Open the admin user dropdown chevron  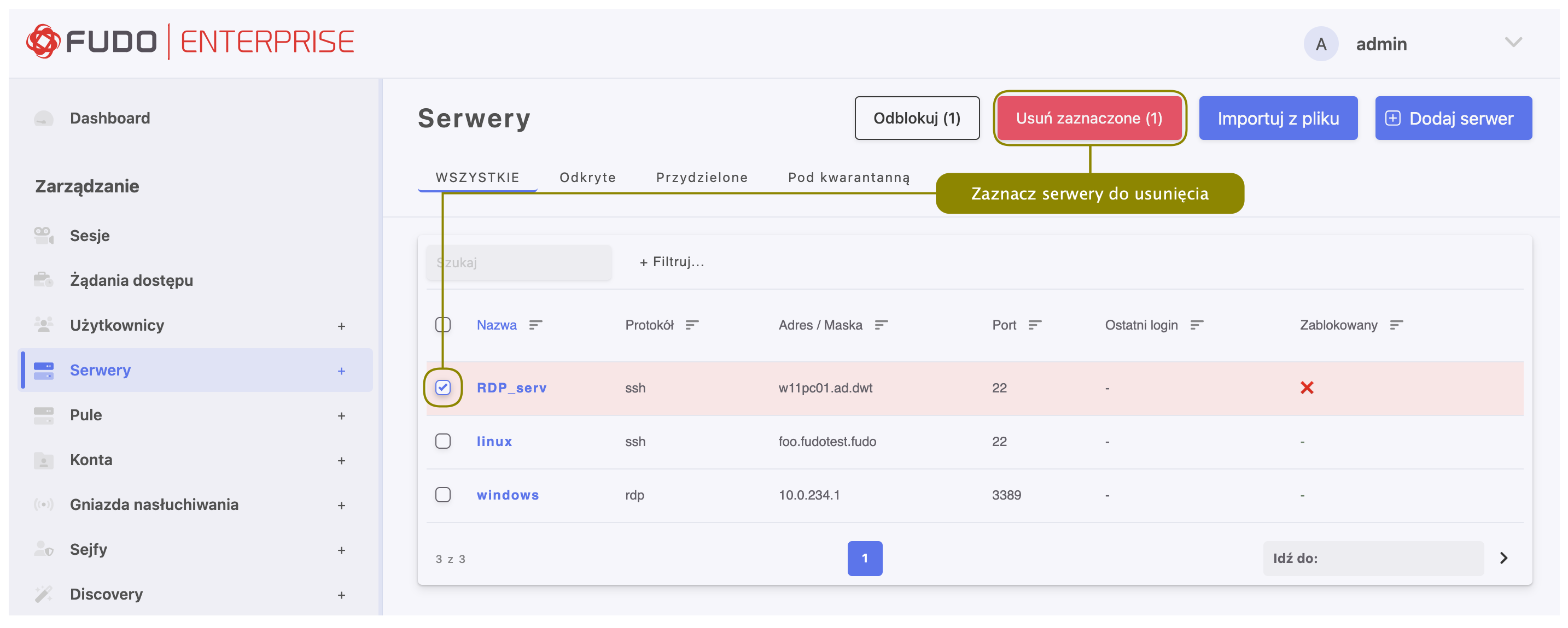point(1513,43)
